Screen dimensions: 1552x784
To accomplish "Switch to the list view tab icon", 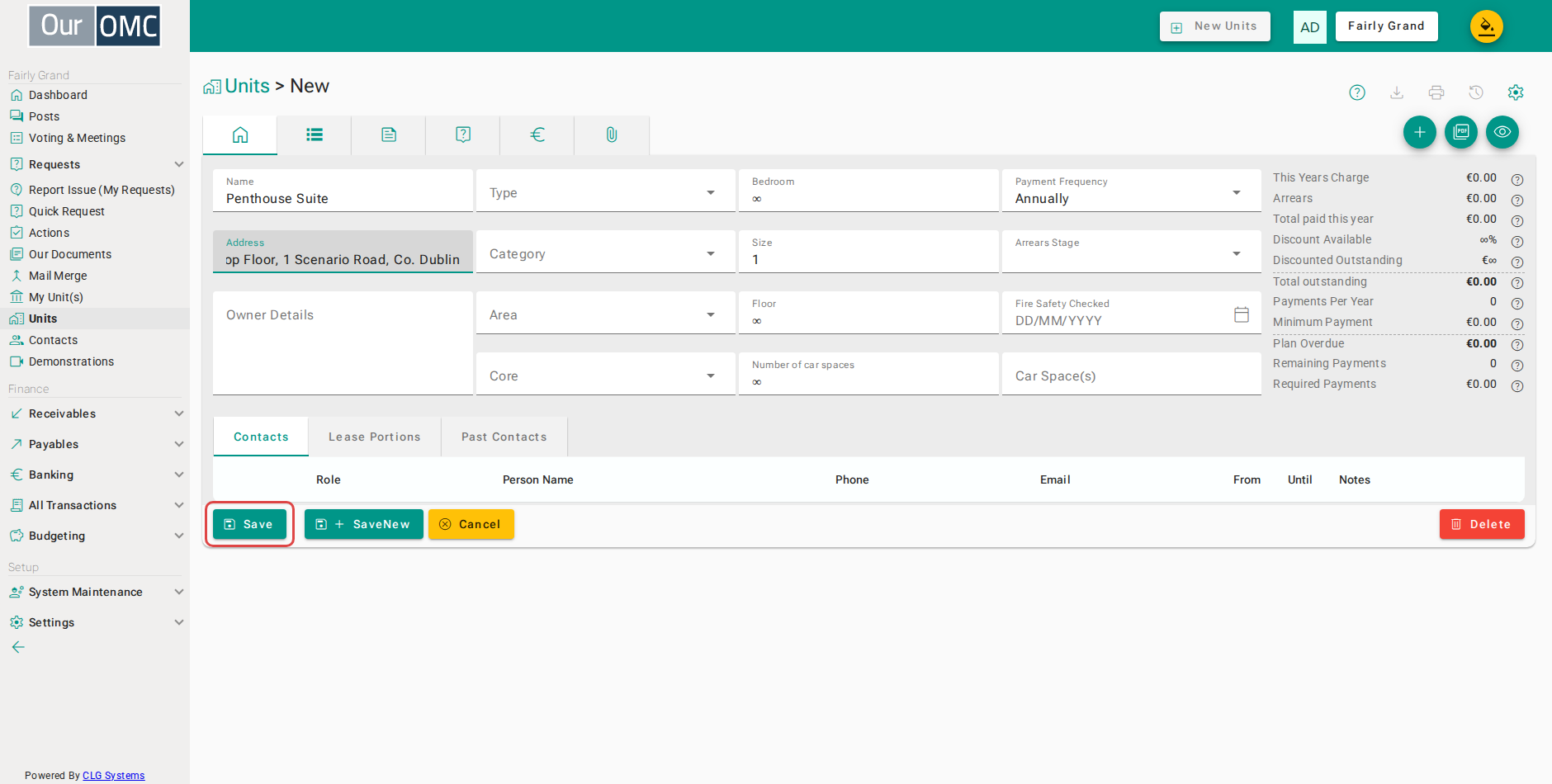I will pyautogui.click(x=315, y=135).
